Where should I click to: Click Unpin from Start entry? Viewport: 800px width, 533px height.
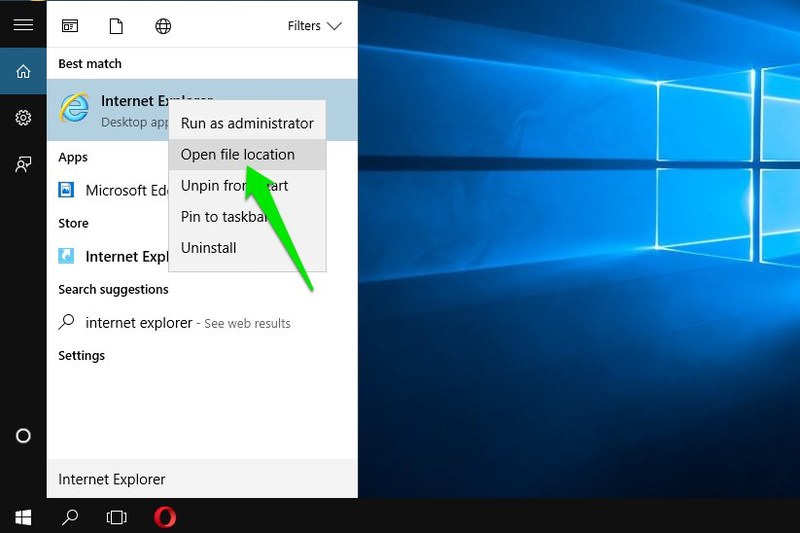[247, 186]
